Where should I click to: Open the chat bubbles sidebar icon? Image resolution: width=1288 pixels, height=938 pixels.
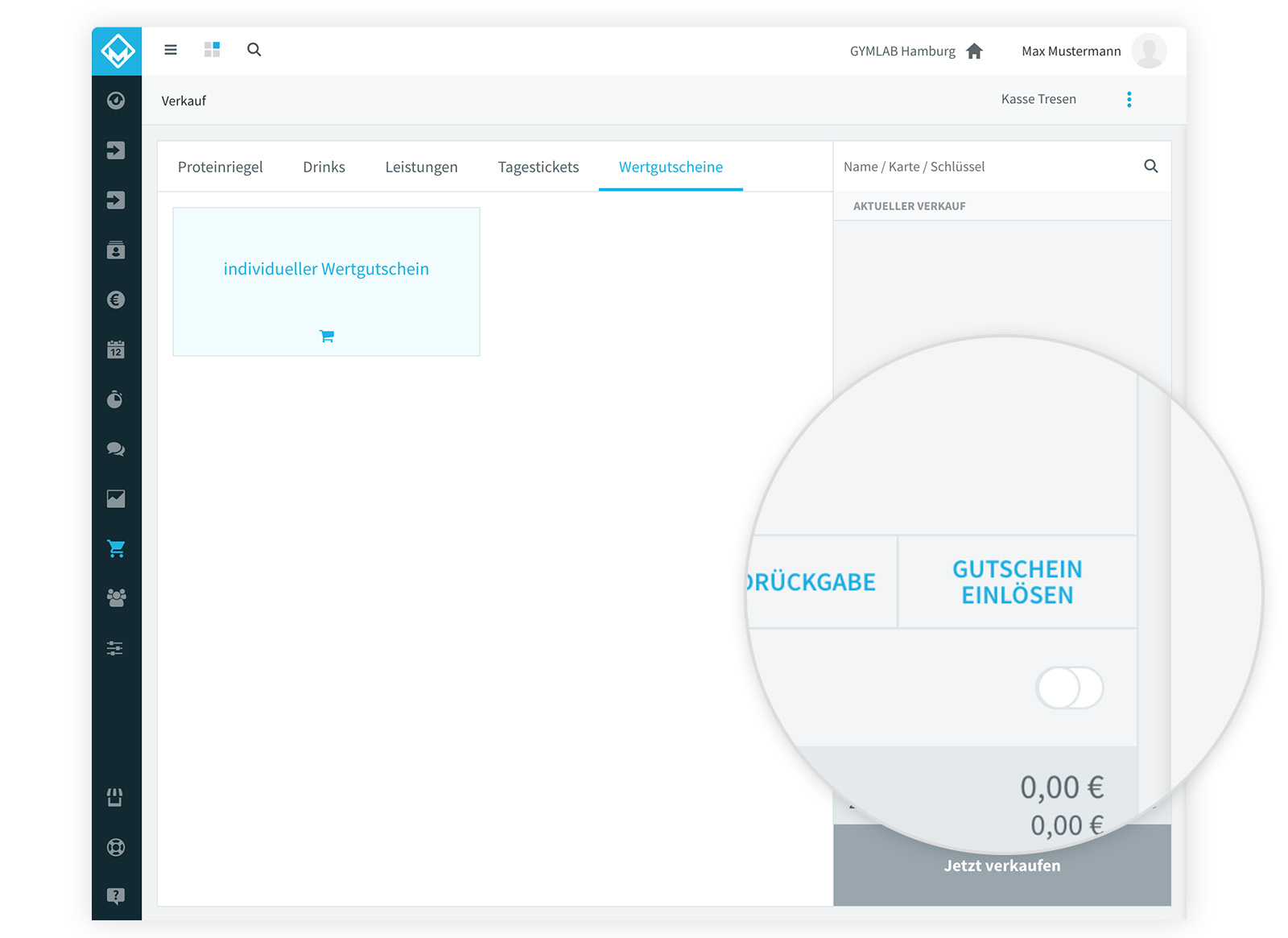point(116,449)
